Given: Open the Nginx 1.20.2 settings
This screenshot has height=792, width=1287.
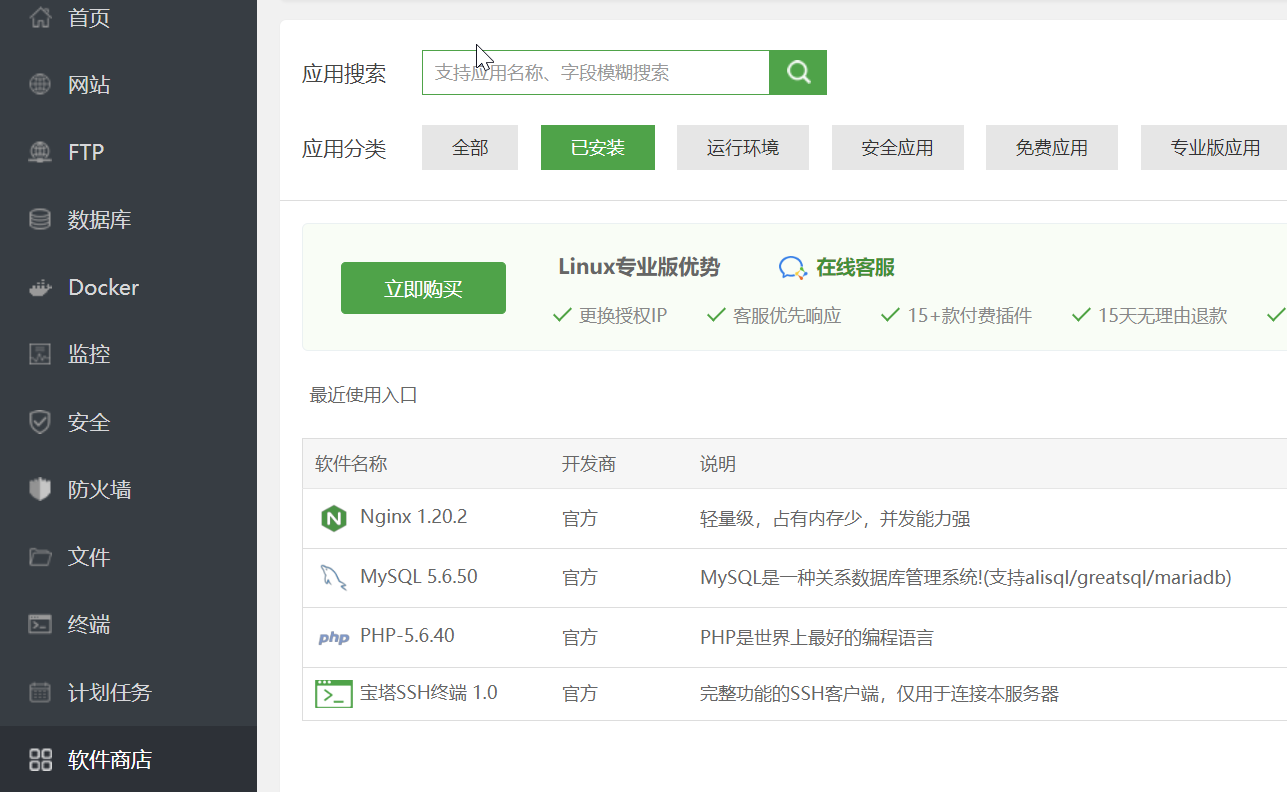Looking at the screenshot, I should [x=413, y=517].
